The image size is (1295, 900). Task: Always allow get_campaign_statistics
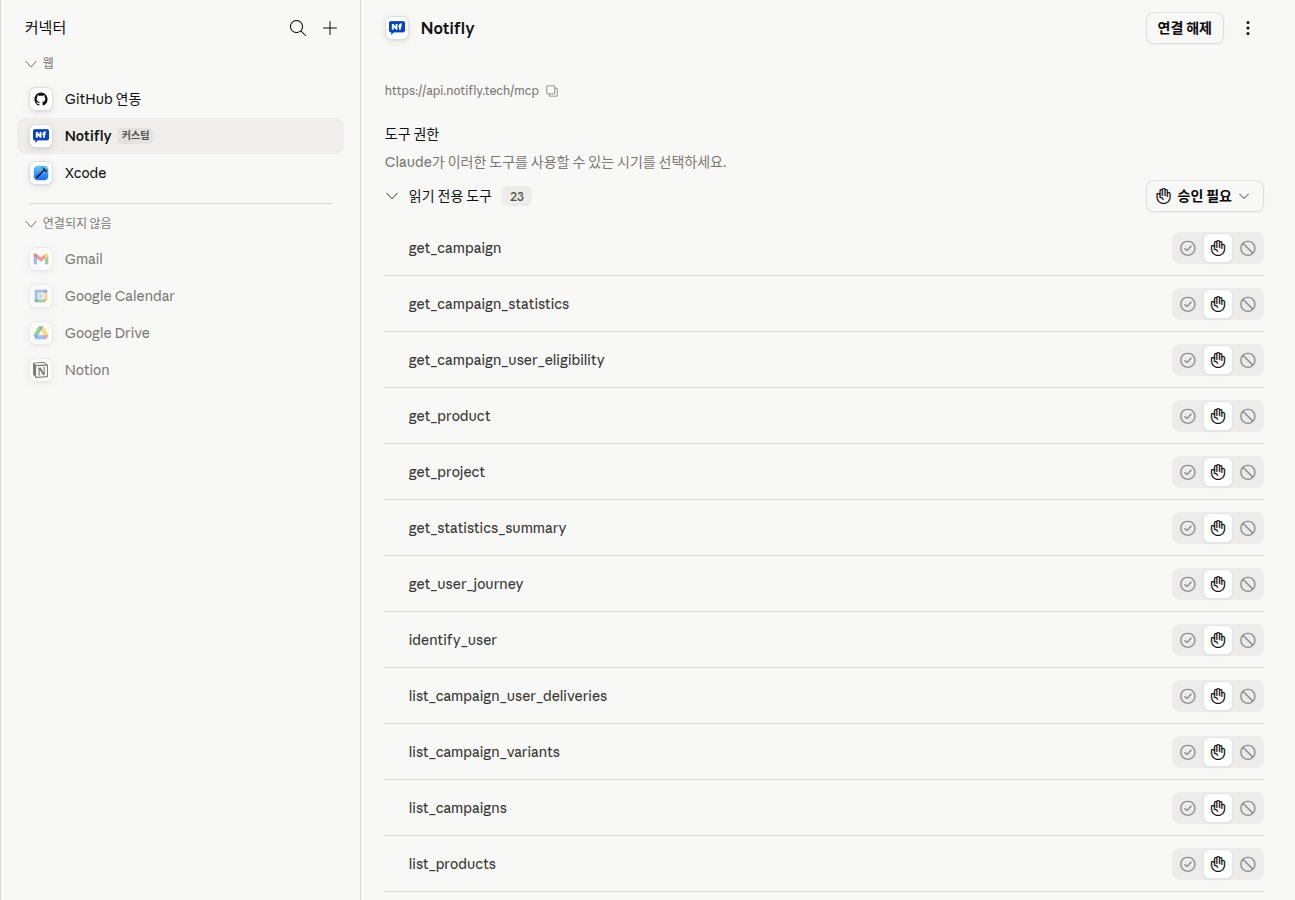tap(1188, 304)
